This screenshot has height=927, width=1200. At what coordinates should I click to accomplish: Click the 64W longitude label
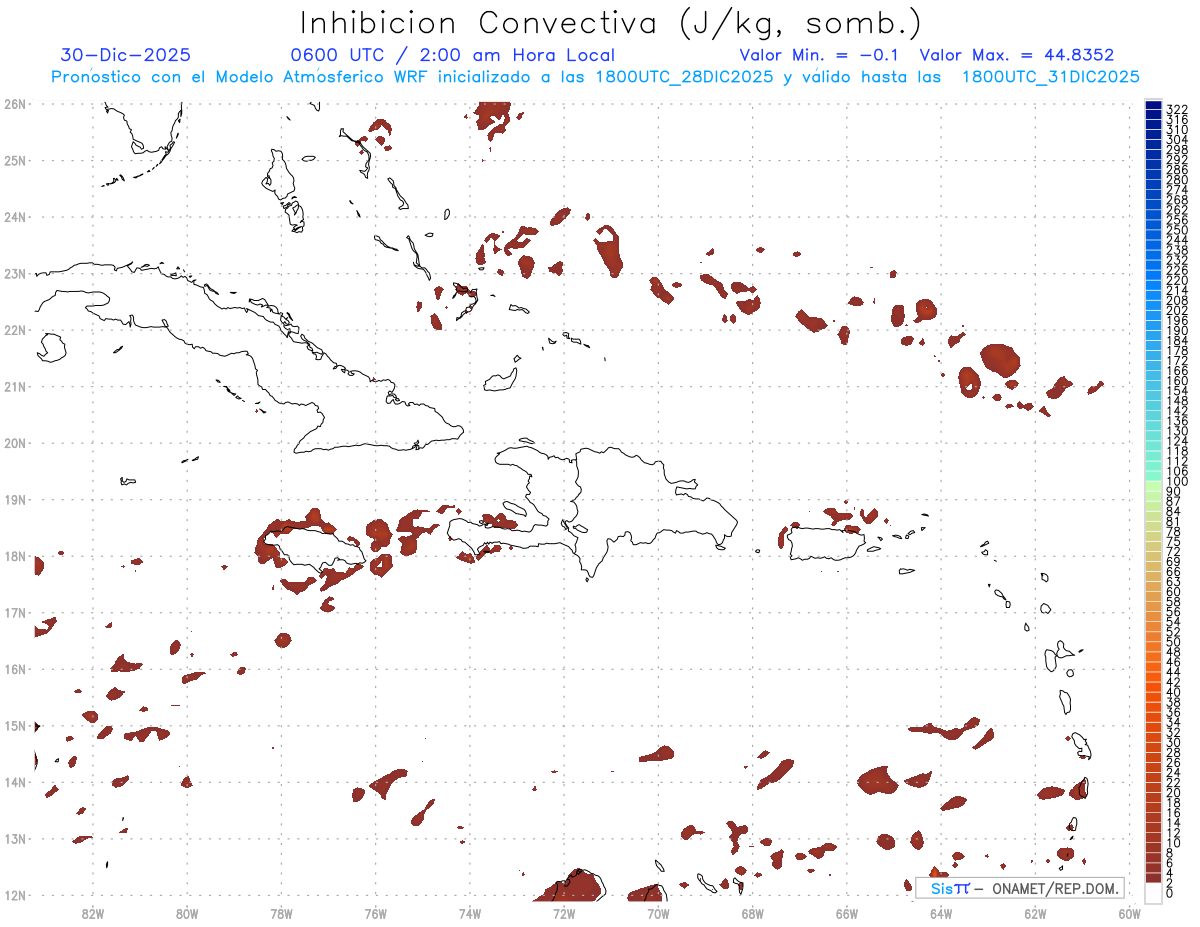pos(941,913)
